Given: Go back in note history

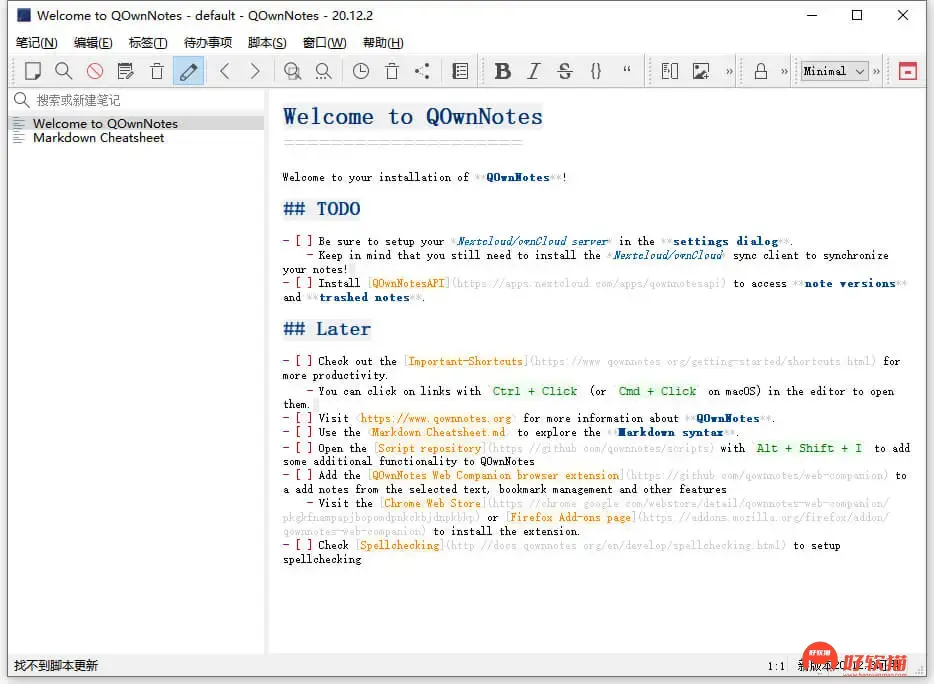Looking at the screenshot, I should click(x=225, y=71).
